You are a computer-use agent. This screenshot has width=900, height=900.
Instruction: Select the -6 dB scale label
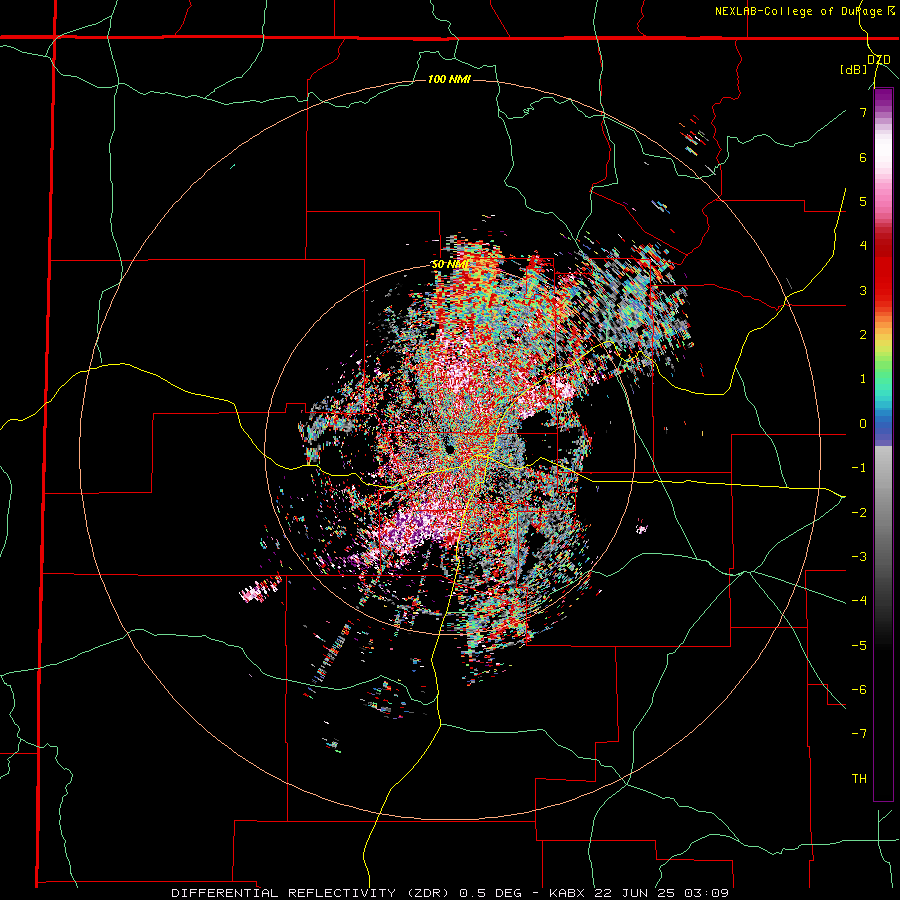click(859, 689)
